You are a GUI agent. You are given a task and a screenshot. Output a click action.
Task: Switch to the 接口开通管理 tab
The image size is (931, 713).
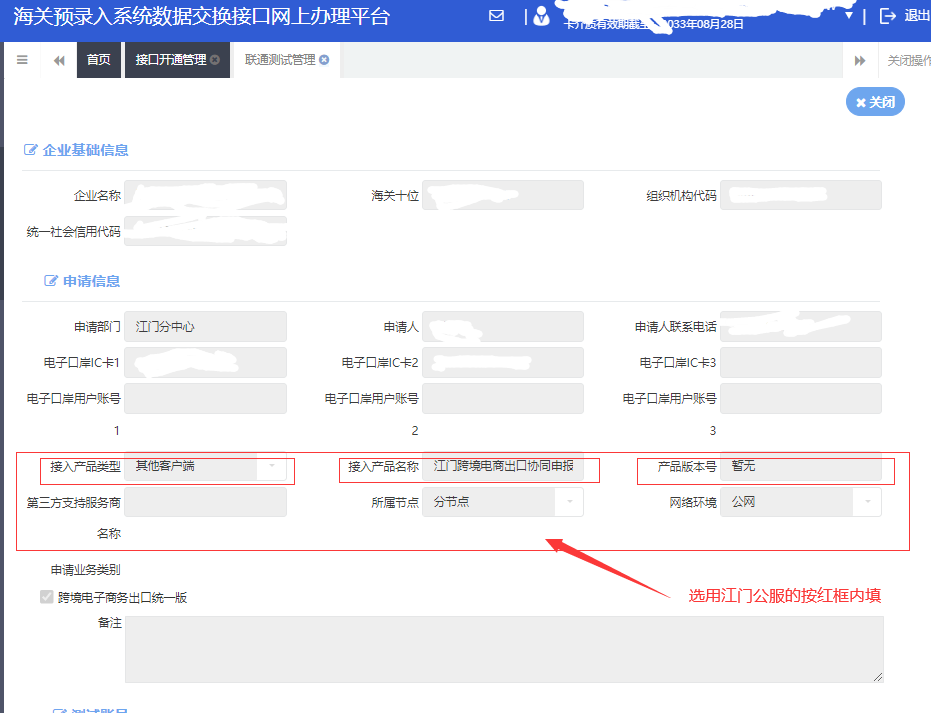click(171, 60)
